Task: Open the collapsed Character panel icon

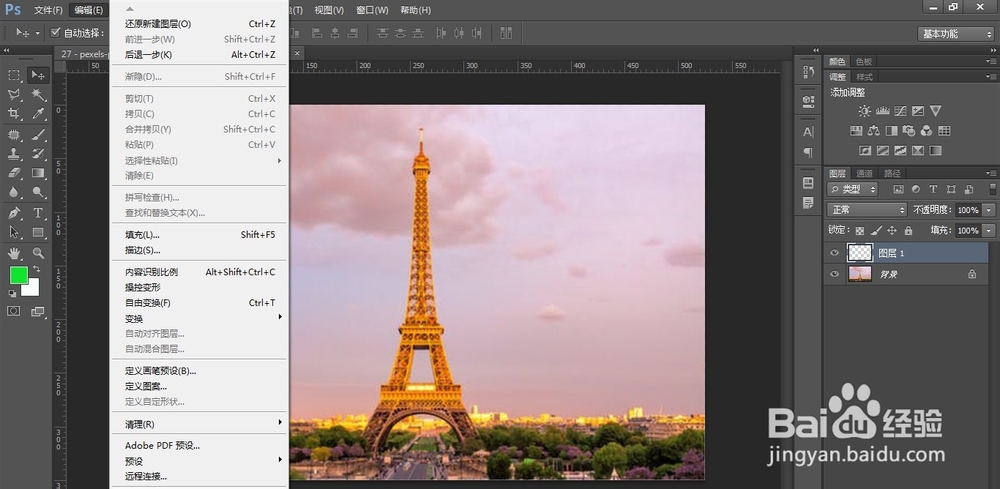Action: pos(808,132)
